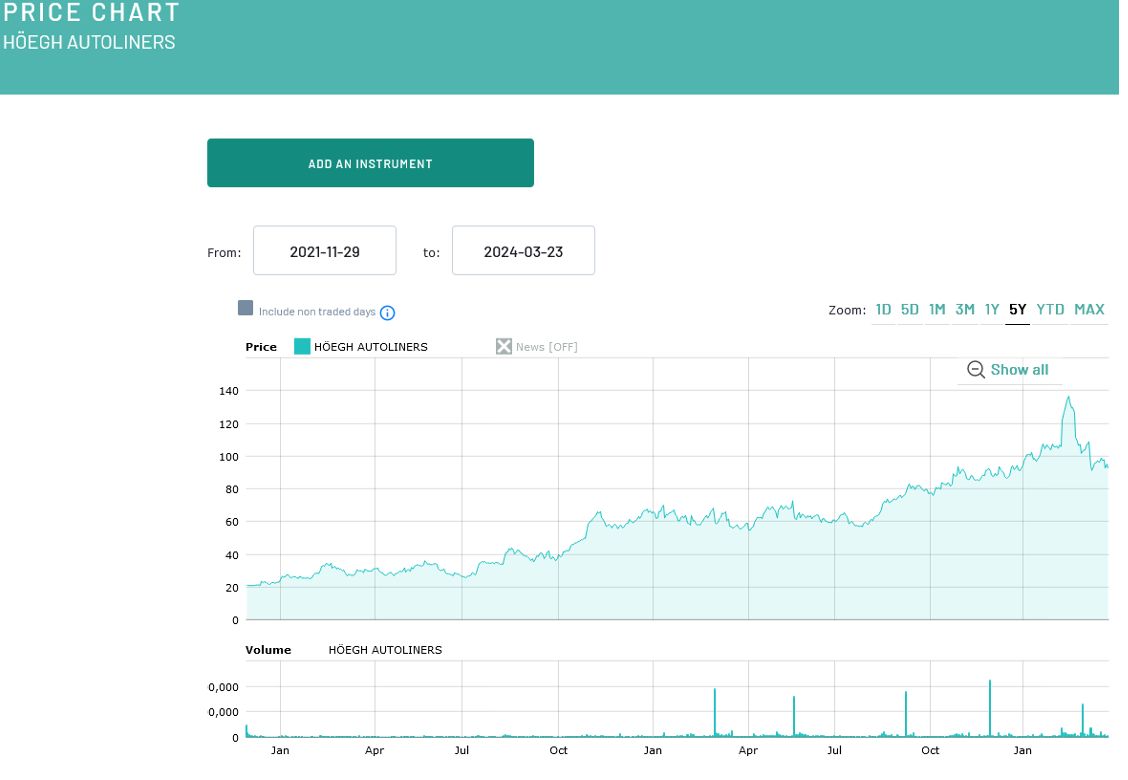Image resolution: width=1128 pixels, height=780 pixels.
Task: Set zoom range to 1D
Action: (x=883, y=309)
